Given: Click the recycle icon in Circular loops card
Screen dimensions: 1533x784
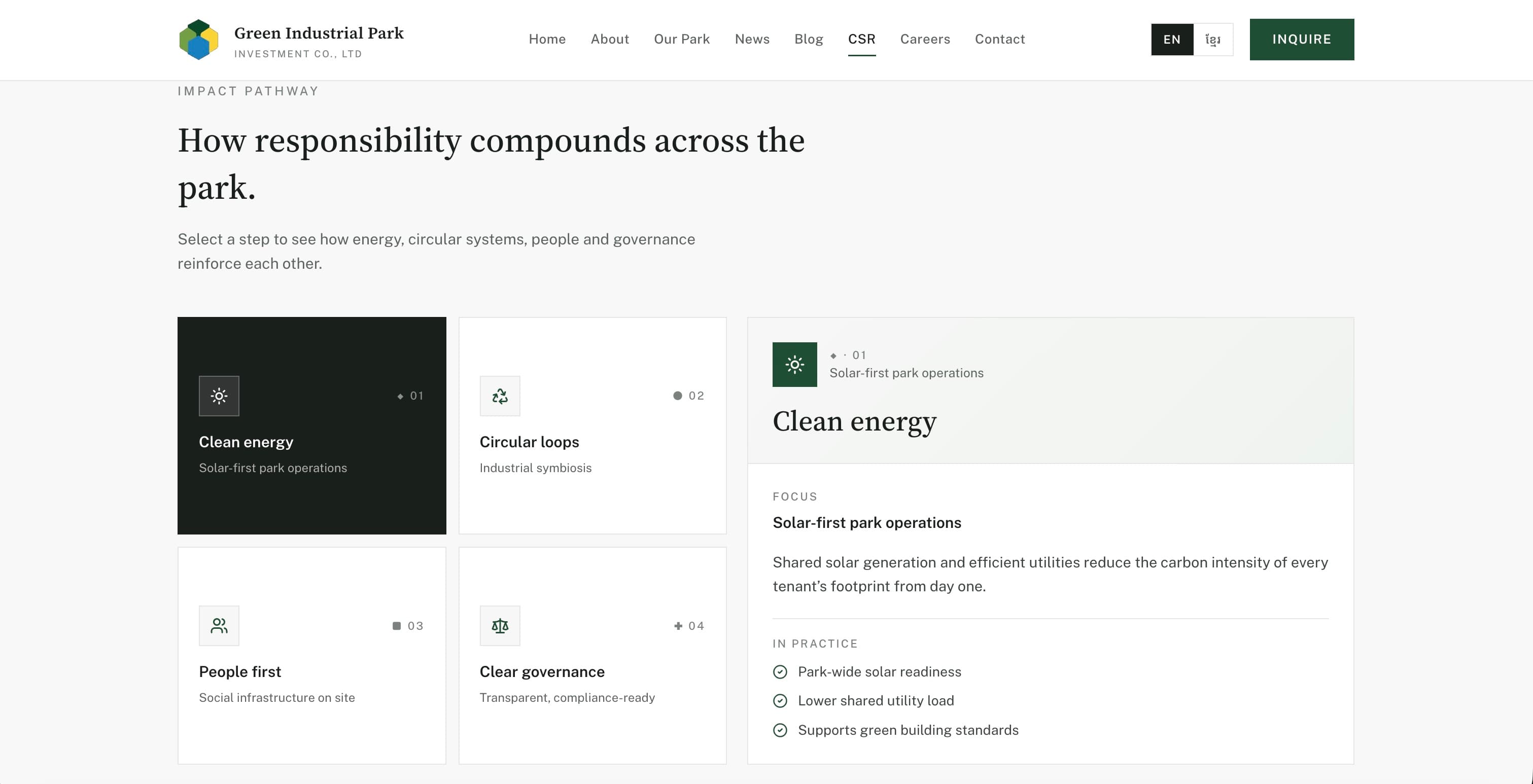Looking at the screenshot, I should (x=500, y=396).
